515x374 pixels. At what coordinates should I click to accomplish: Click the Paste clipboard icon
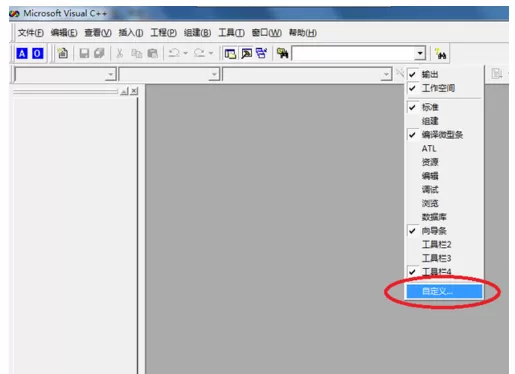(153, 53)
